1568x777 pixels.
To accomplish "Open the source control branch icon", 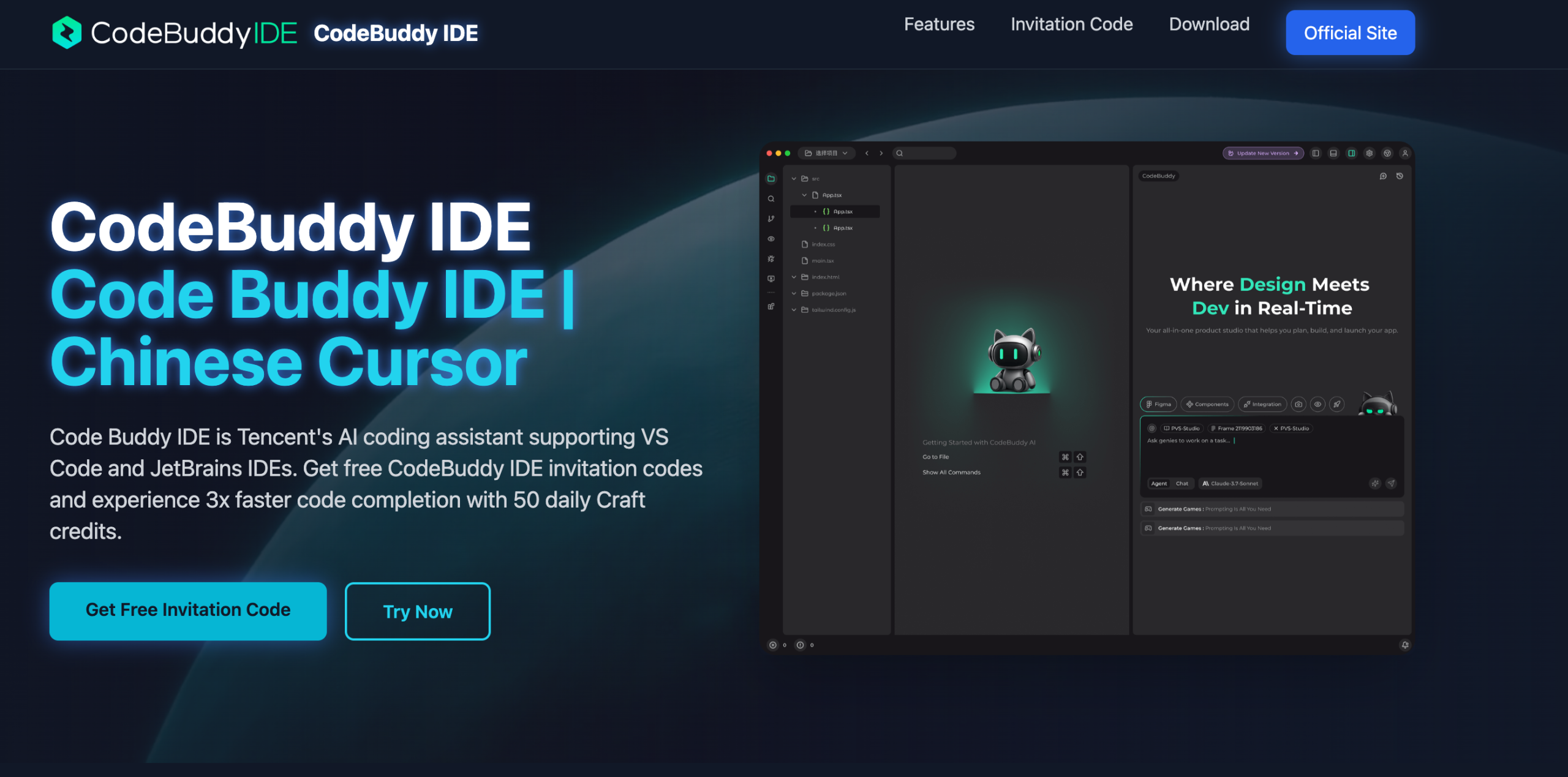I will [771, 219].
